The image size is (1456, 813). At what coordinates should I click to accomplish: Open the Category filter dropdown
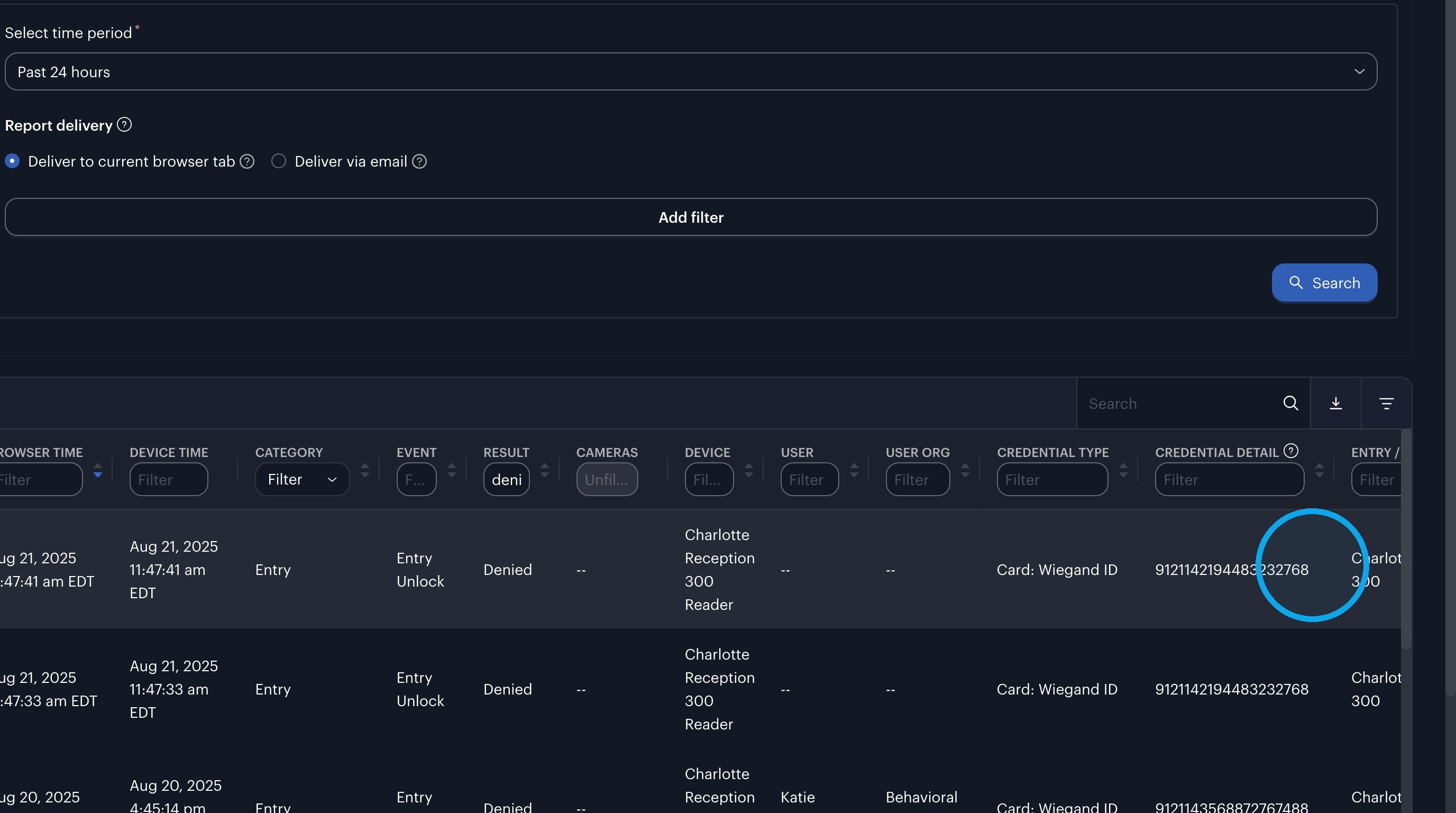click(303, 479)
